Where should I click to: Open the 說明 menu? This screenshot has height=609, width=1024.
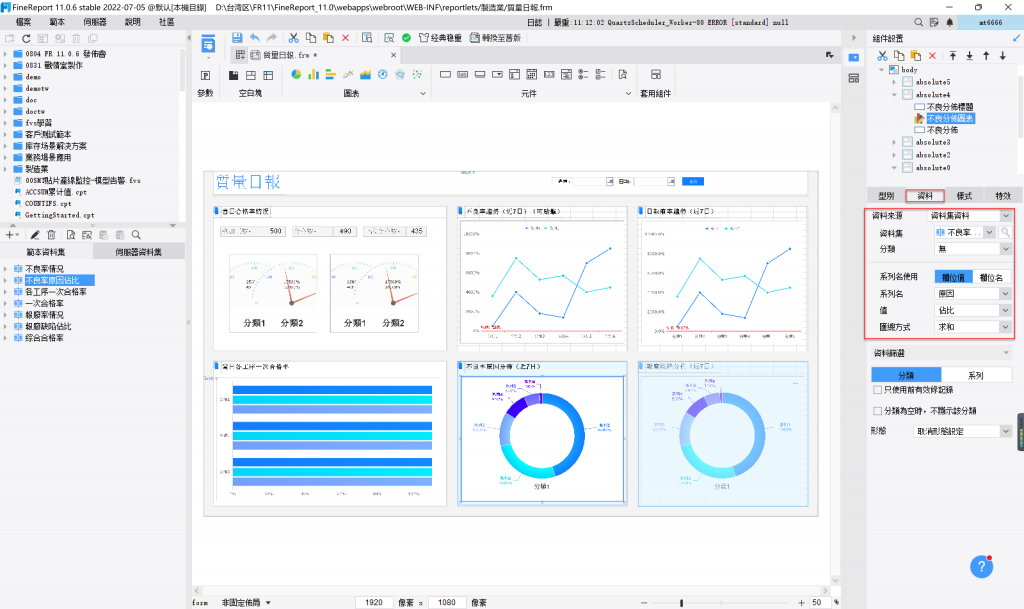(133, 22)
